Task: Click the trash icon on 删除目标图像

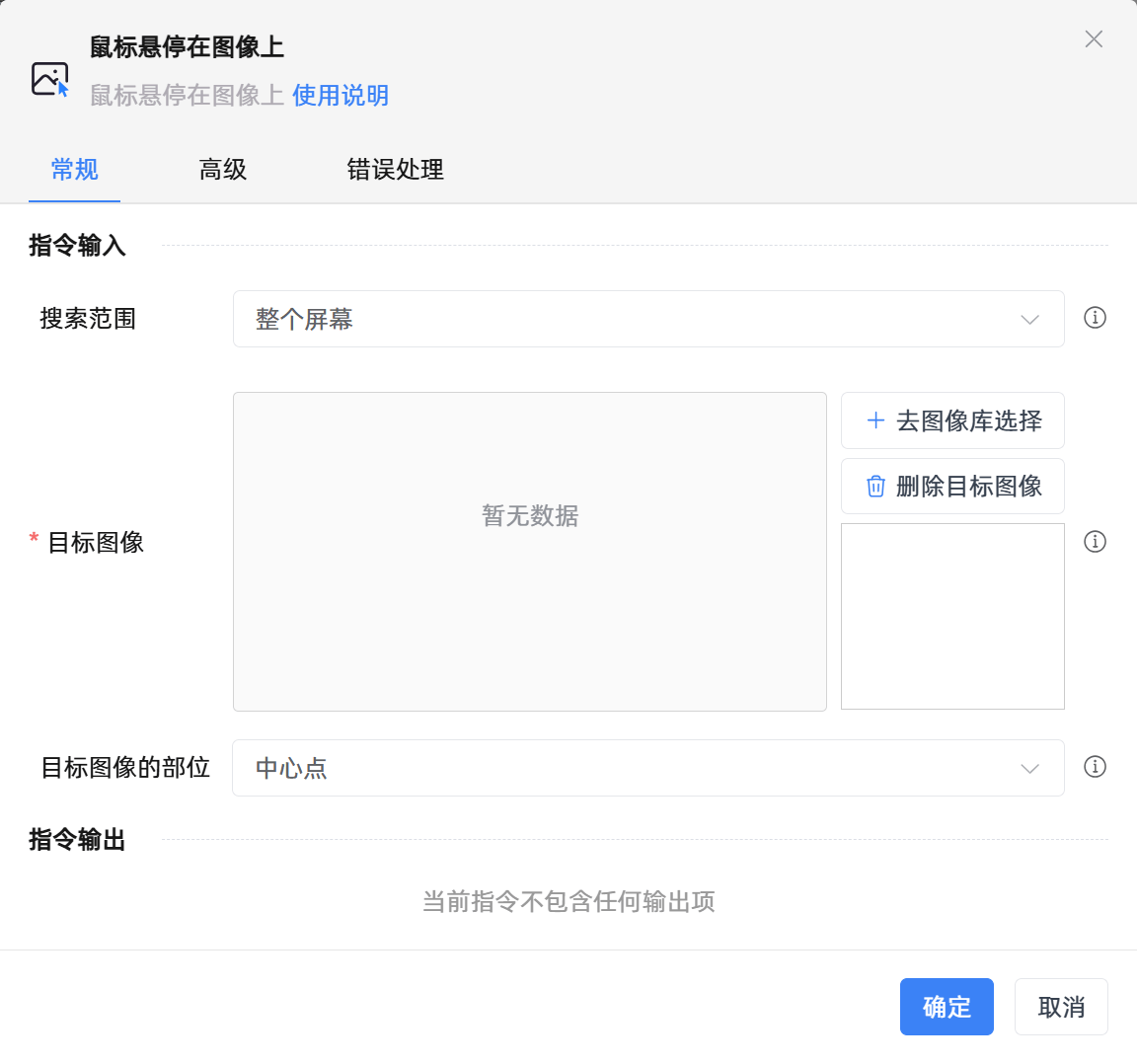Action: (875, 486)
